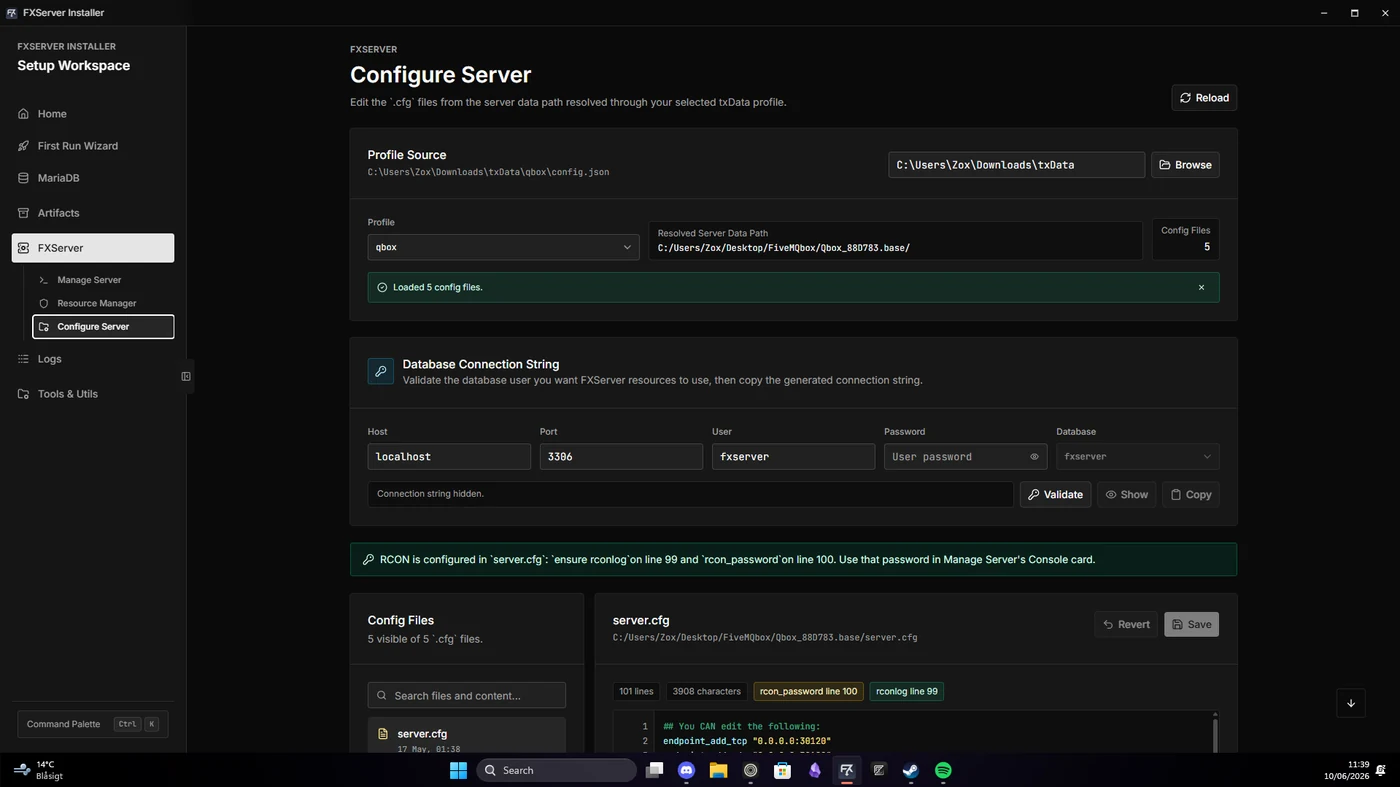Open the Windows Start menu

pos(458,770)
